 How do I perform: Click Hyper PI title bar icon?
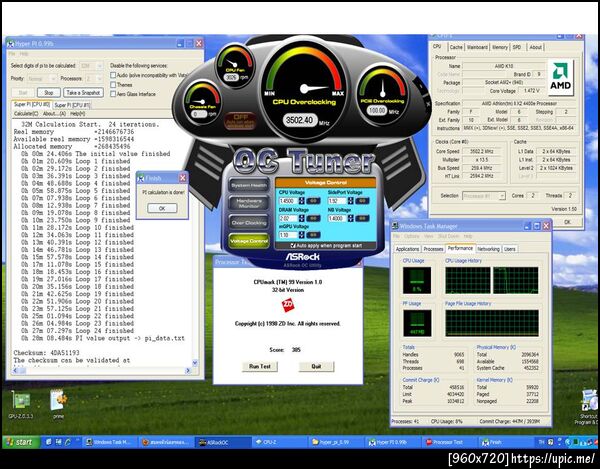[11, 44]
